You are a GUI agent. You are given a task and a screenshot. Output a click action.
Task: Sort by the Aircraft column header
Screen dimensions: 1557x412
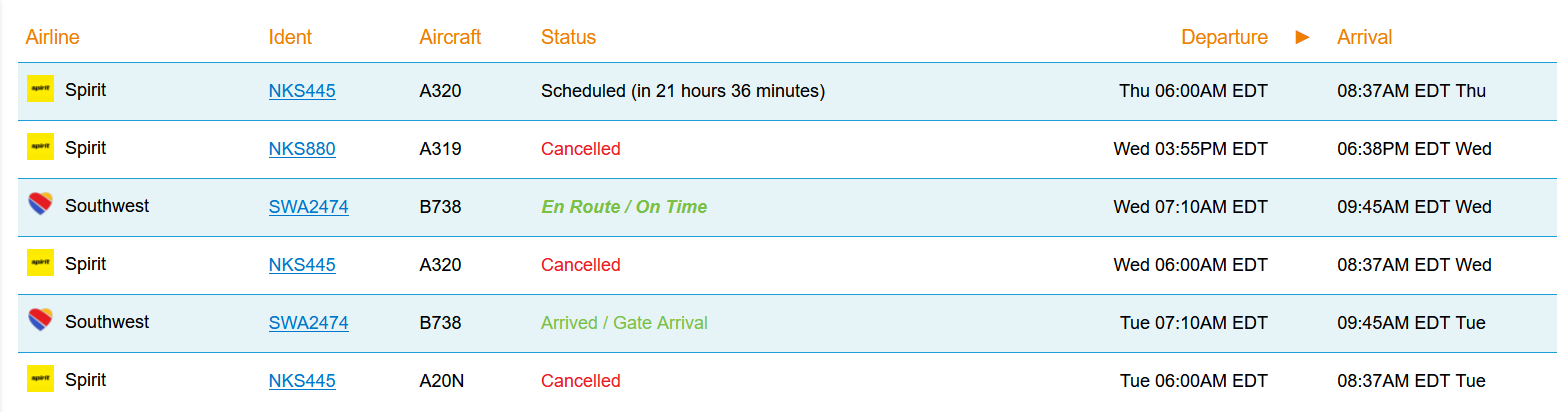[450, 37]
